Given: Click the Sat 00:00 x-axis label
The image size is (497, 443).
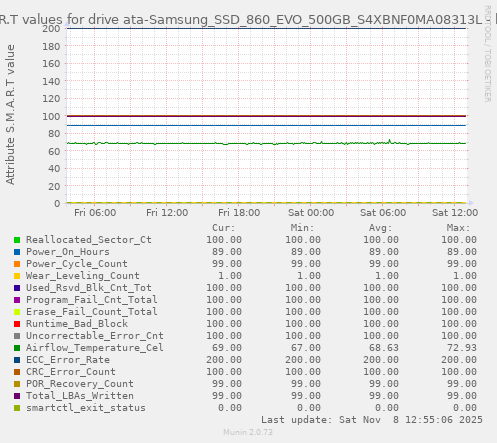Looking at the screenshot, I should 311,213.
